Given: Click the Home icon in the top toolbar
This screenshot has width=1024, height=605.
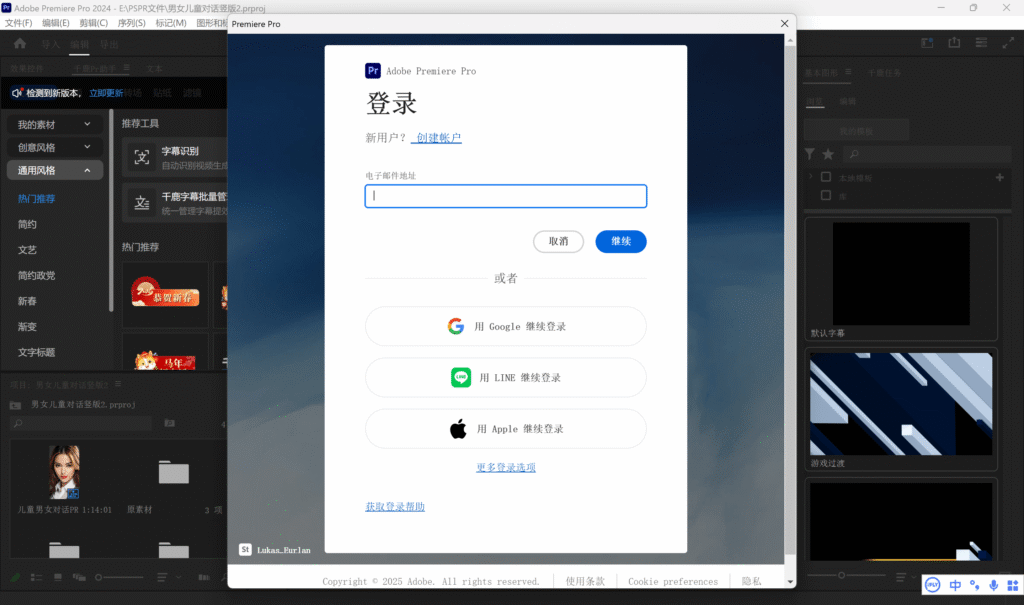Looking at the screenshot, I should 19,43.
